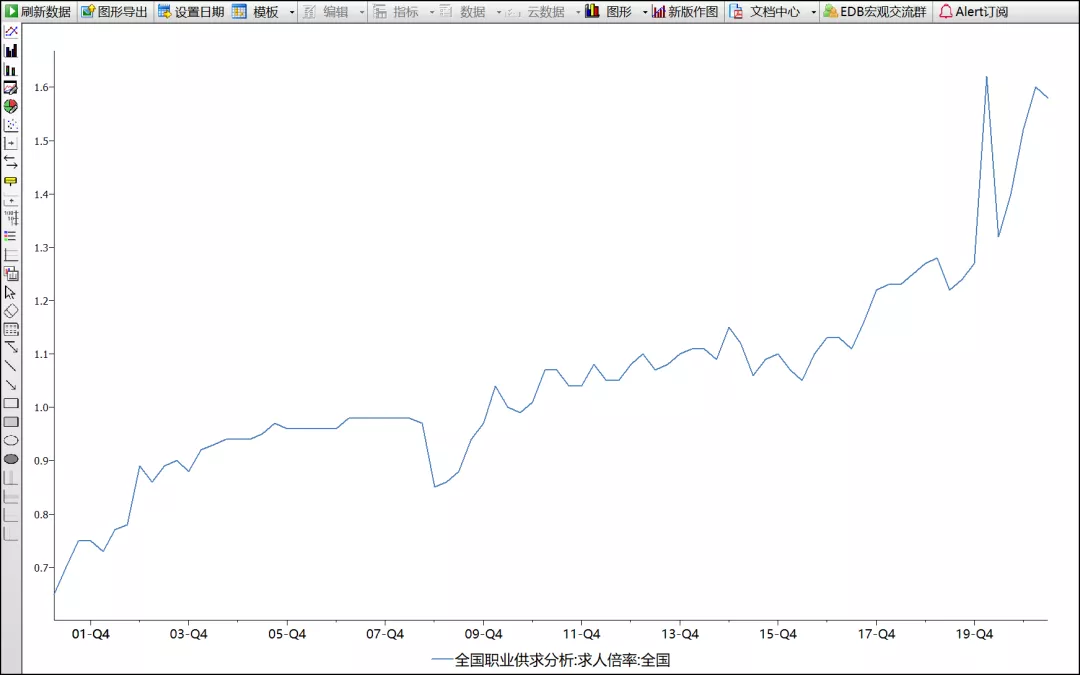
Task: Open the 数据 dropdown arrow
Action: [499, 12]
